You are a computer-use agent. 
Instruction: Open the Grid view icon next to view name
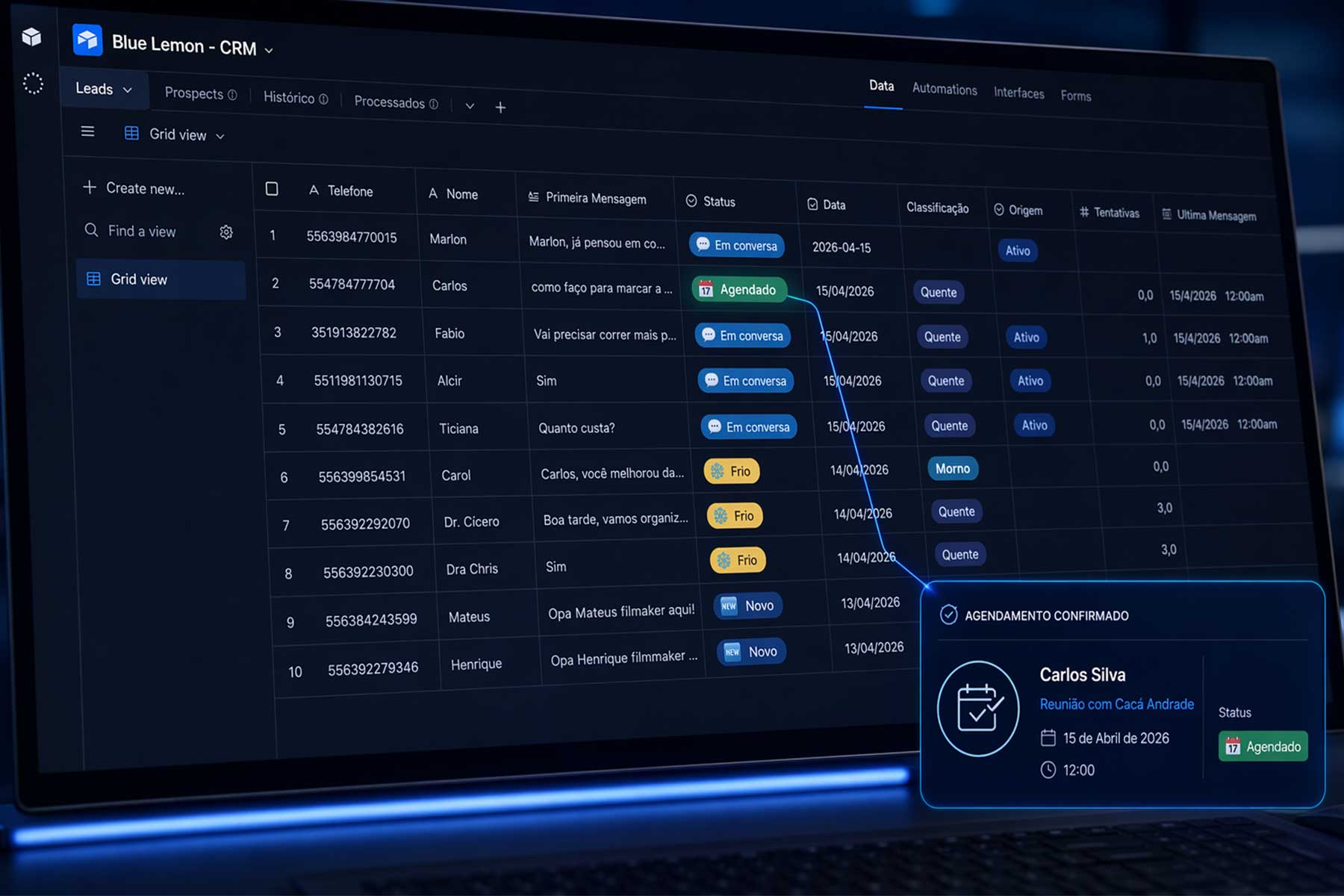(131, 134)
